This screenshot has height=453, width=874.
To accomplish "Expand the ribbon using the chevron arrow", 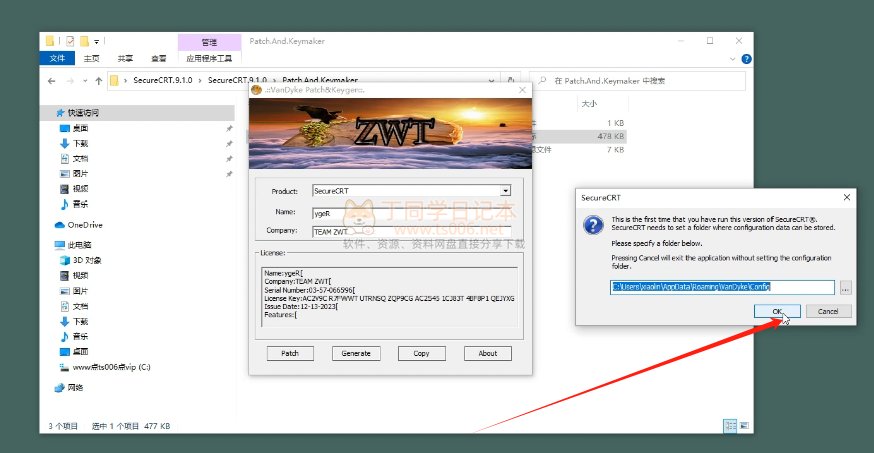I will [732, 59].
